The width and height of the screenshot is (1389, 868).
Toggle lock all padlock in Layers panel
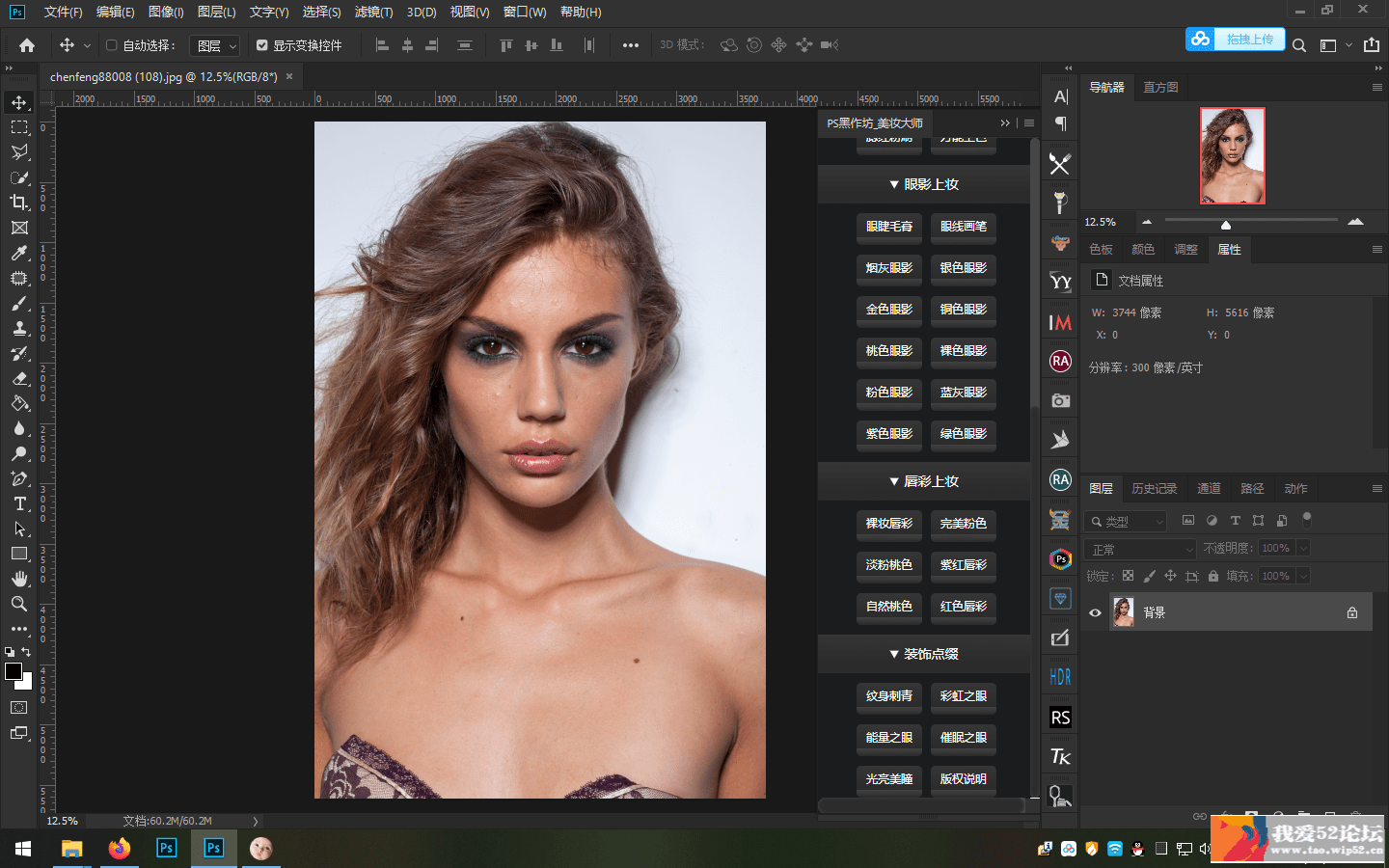click(1213, 576)
